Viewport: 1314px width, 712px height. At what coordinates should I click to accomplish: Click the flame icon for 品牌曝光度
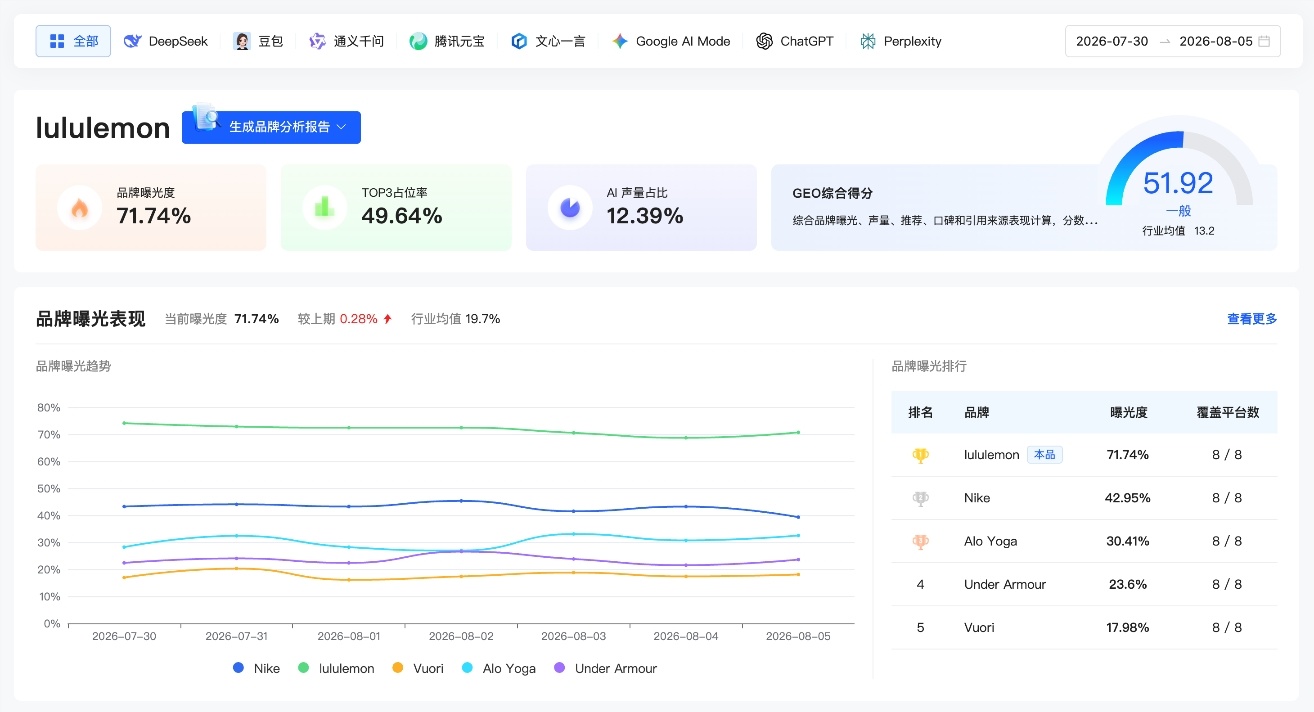[79, 208]
